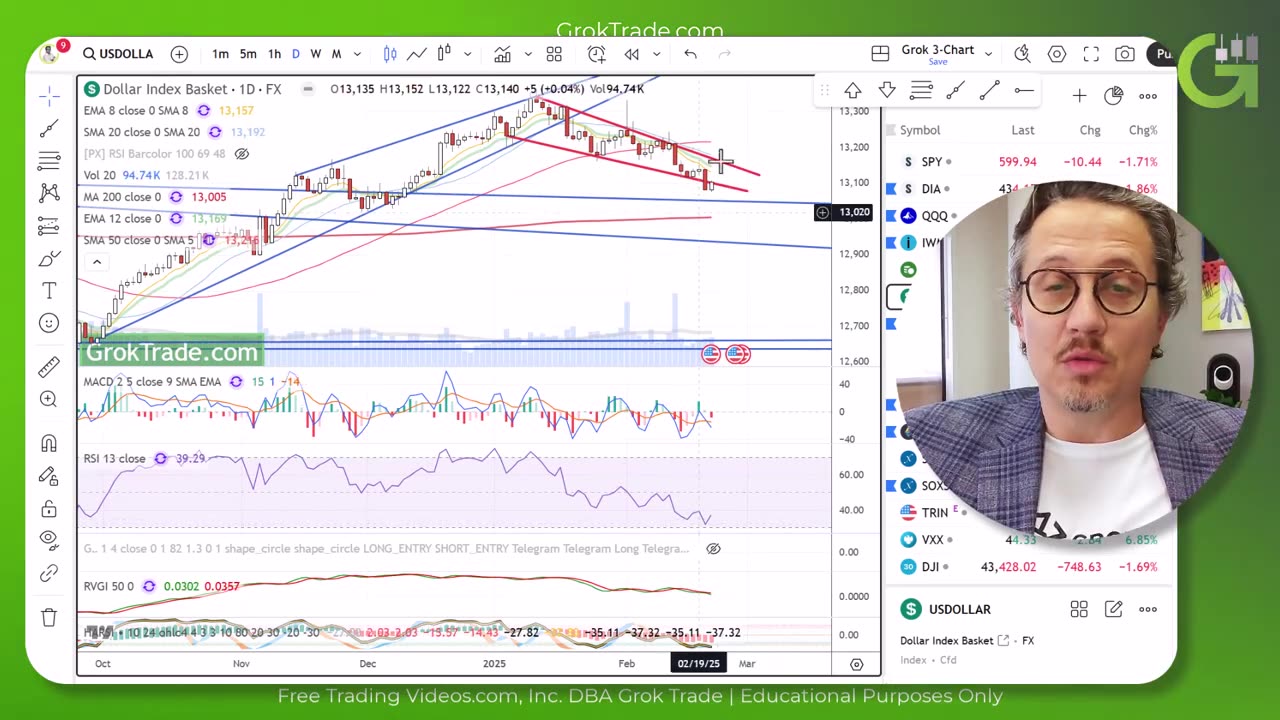Image resolution: width=1280 pixels, height=720 pixels.
Task: Click the compare or add symbol plus
Action: (x=179, y=54)
